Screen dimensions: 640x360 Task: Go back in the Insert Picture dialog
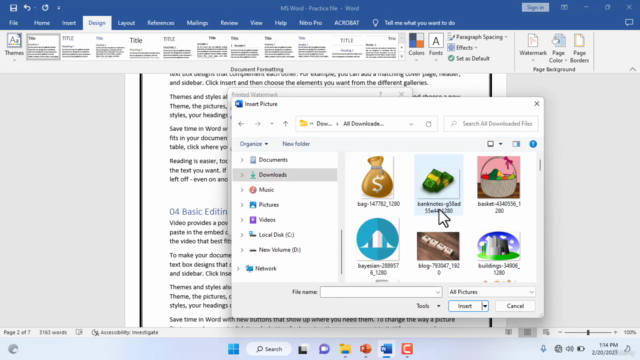241,124
